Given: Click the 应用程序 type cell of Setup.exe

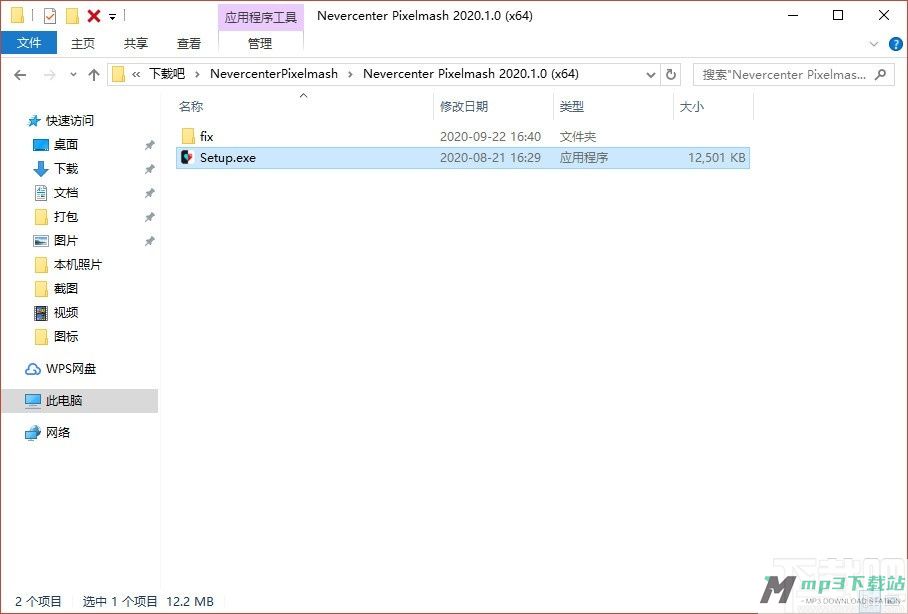Looking at the screenshot, I should click(584, 158).
